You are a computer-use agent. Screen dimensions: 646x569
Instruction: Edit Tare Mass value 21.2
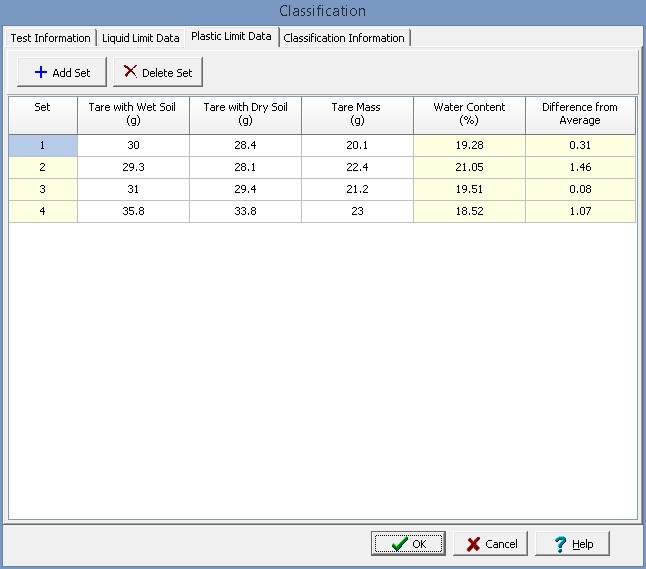(x=357, y=190)
